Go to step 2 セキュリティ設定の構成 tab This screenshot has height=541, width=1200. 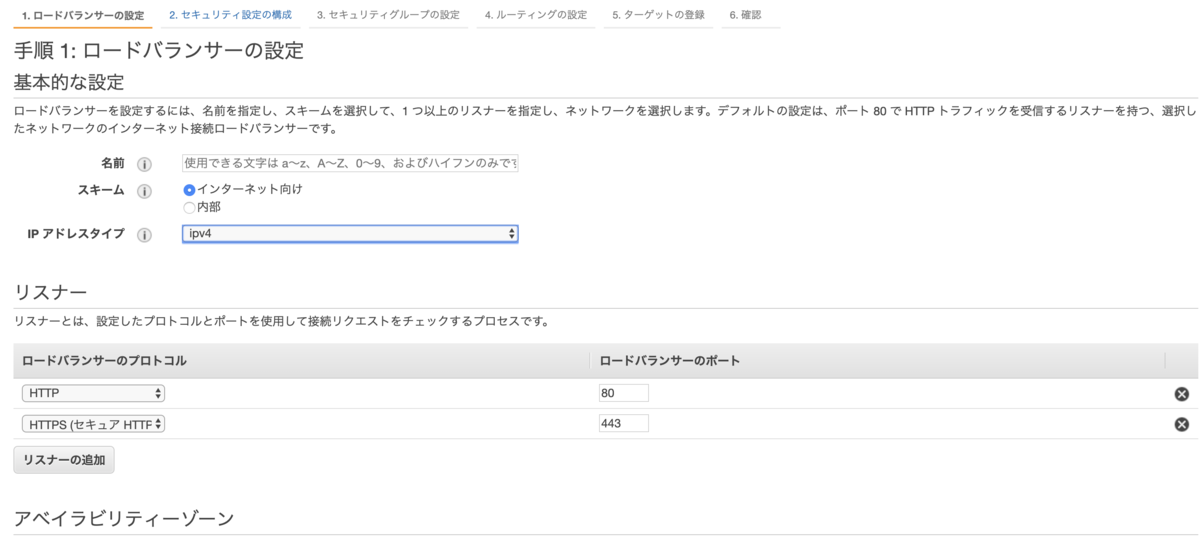230,16
